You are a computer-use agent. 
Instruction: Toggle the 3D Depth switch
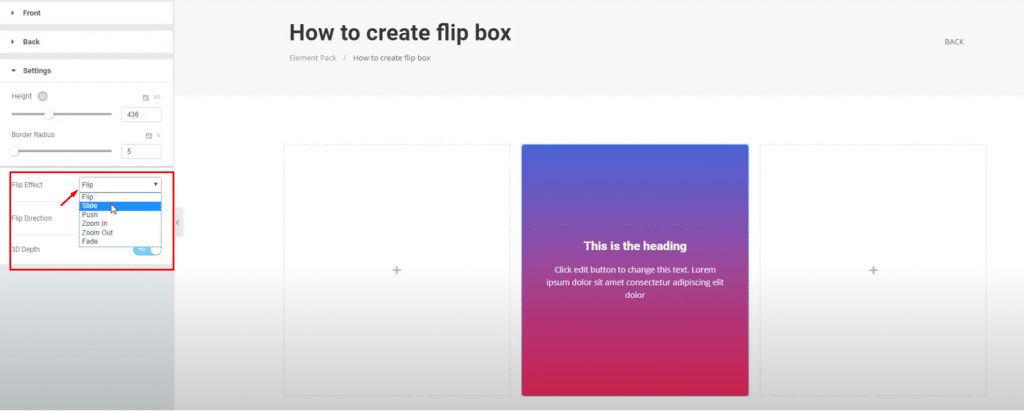(x=147, y=248)
